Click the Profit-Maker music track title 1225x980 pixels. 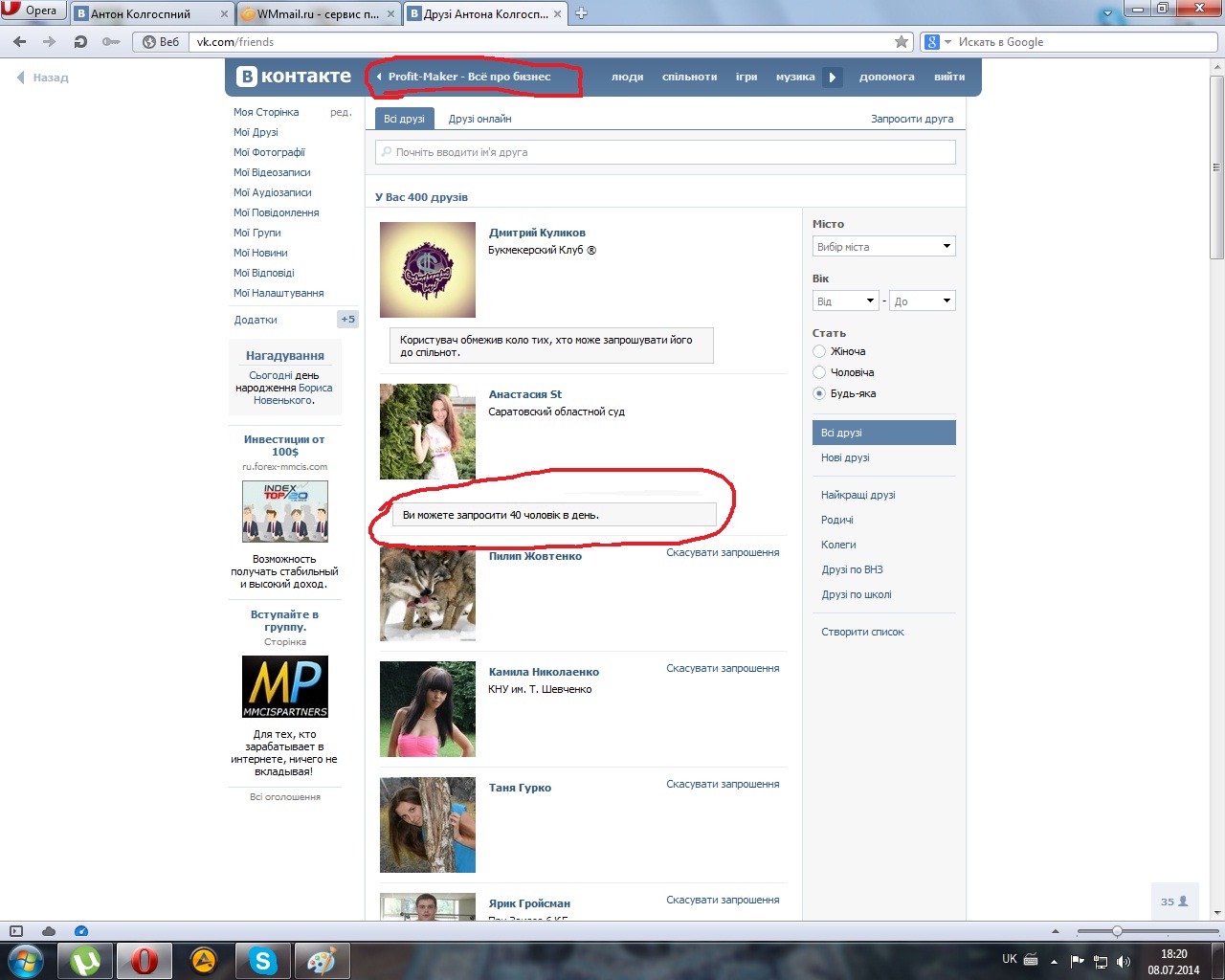469,77
